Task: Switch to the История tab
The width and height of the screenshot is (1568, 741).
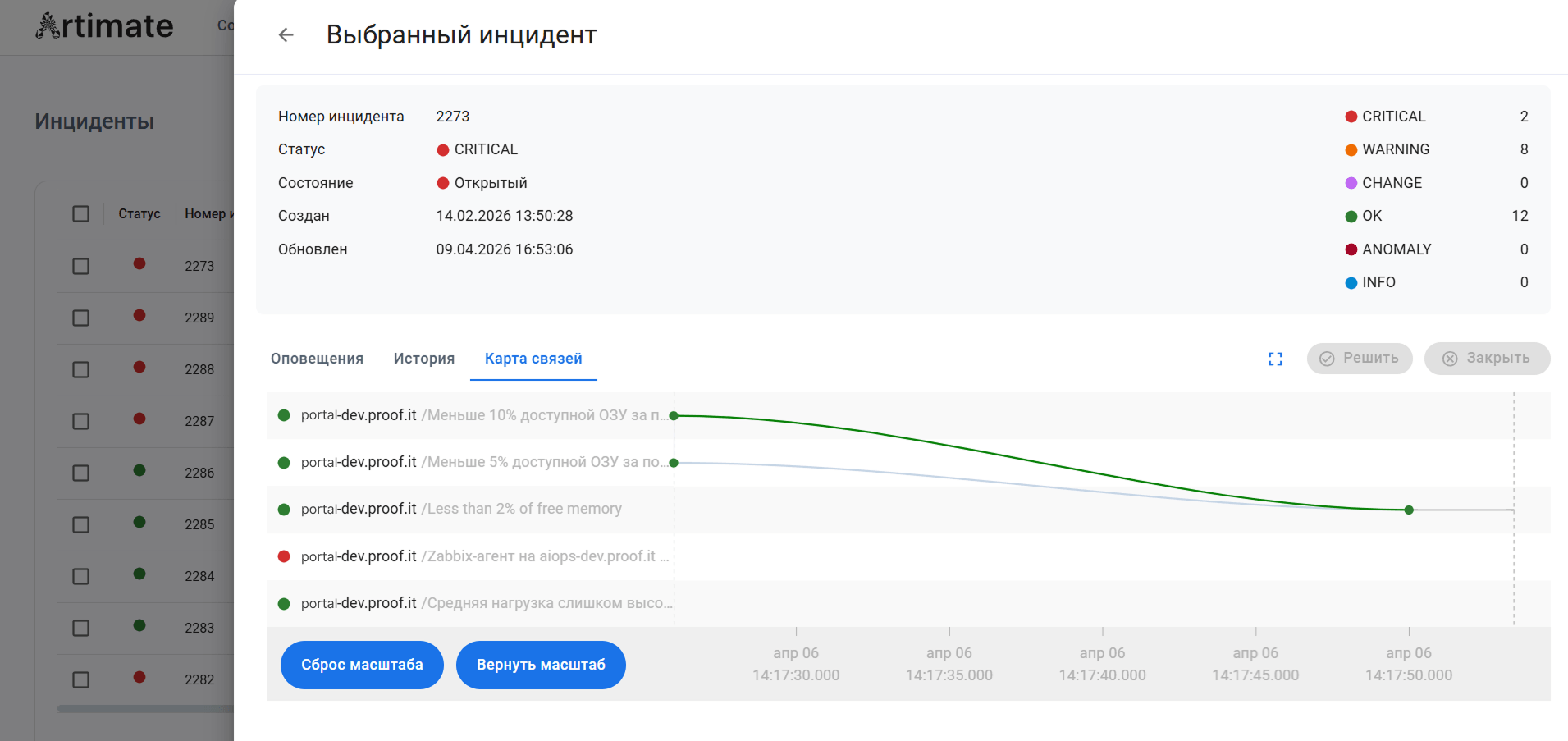Action: coord(423,359)
